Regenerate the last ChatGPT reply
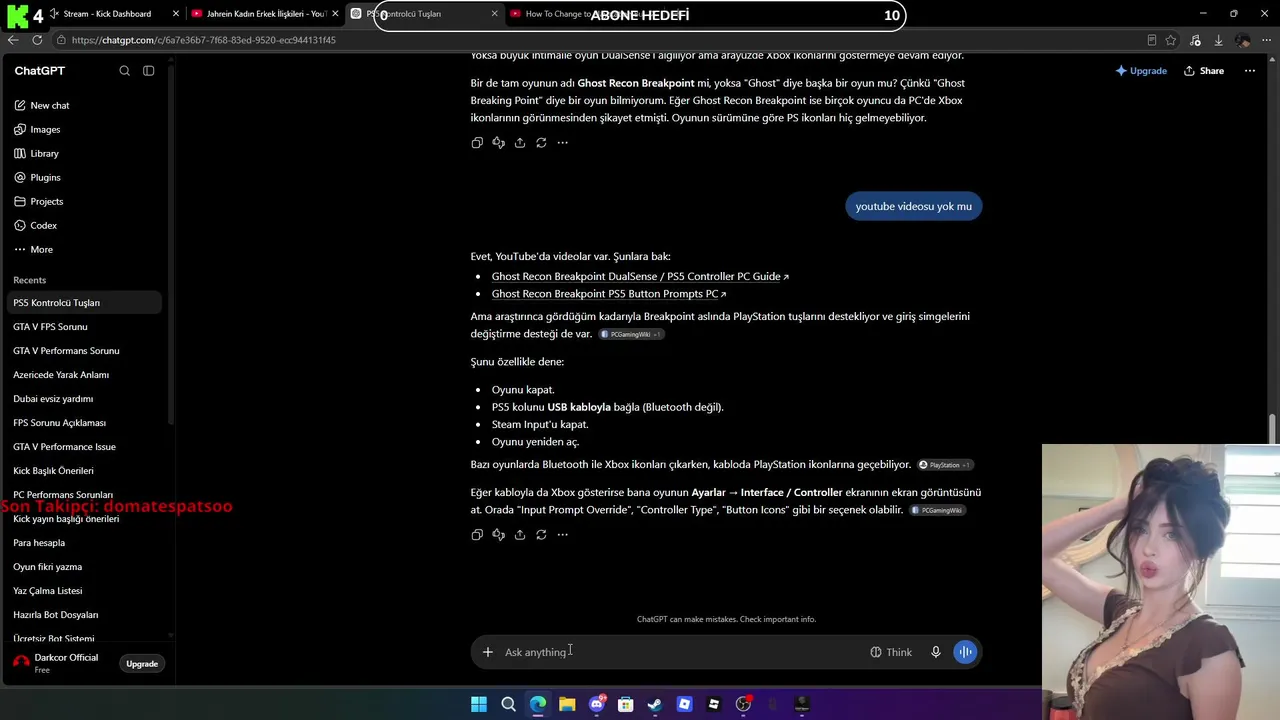The image size is (1280, 720). [541, 535]
